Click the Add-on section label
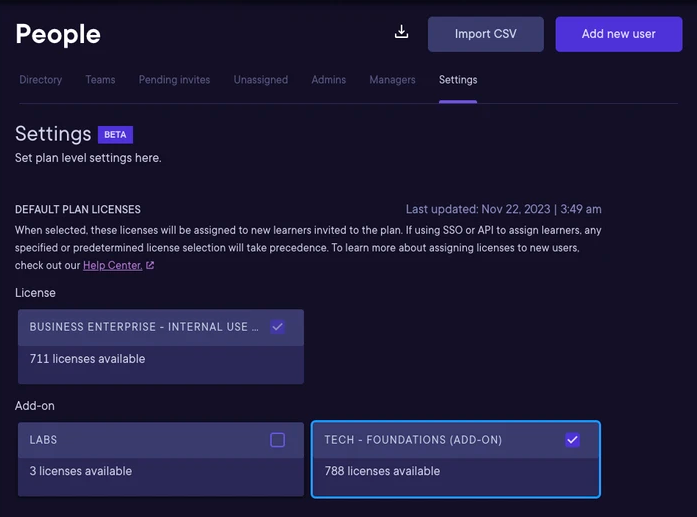The width and height of the screenshot is (697, 517). pyautogui.click(x=35, y=406)
